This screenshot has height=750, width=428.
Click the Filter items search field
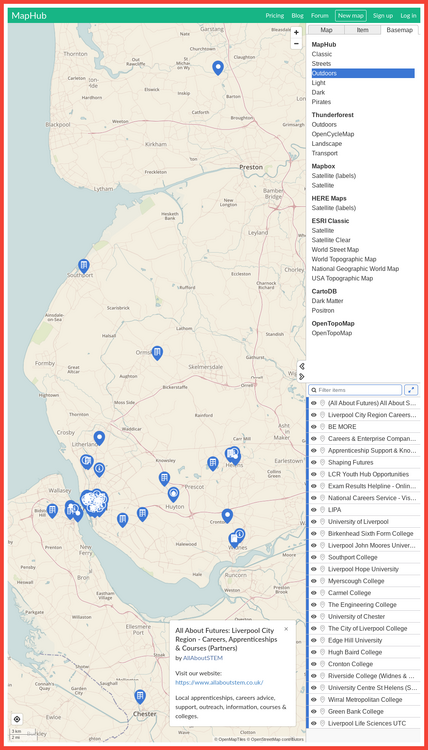(x=355, y=390)
